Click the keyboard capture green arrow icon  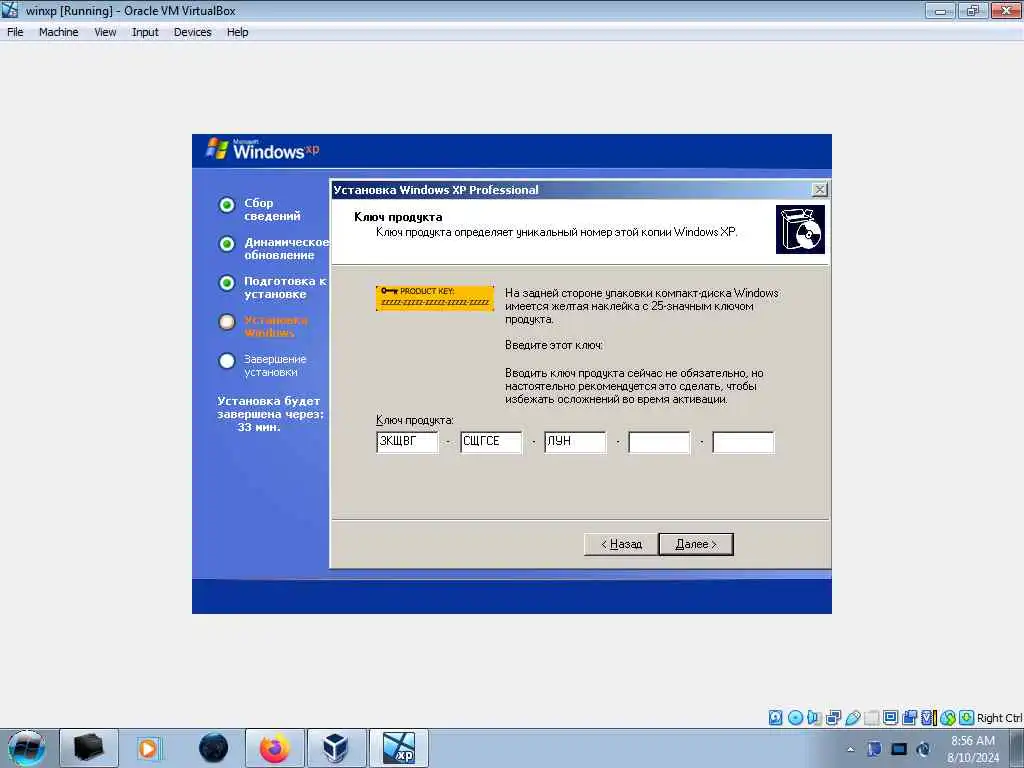(x=967, y=718)
